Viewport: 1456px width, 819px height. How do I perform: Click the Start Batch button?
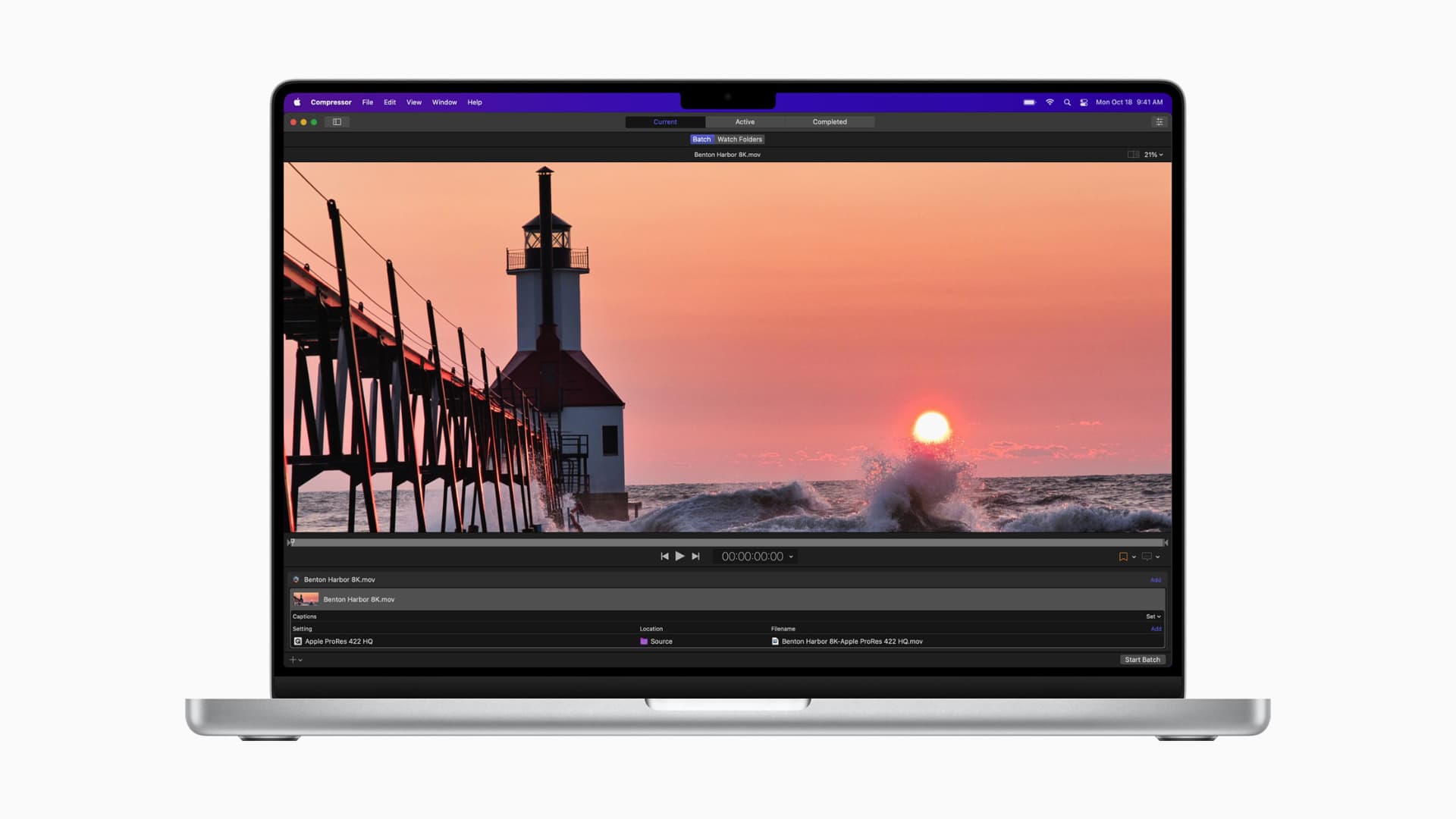(x=1142, y=660)
